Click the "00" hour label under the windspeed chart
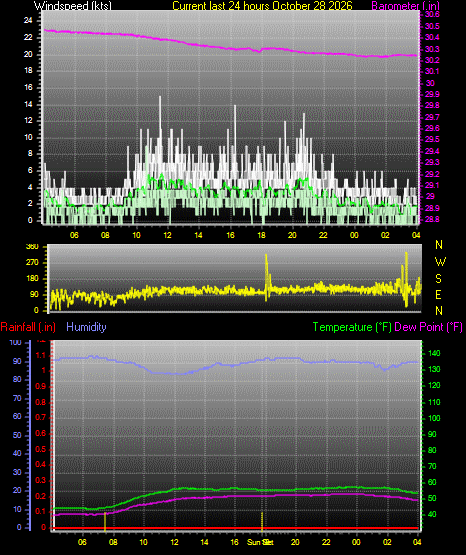466x555 pixels. tap(354, 235)
